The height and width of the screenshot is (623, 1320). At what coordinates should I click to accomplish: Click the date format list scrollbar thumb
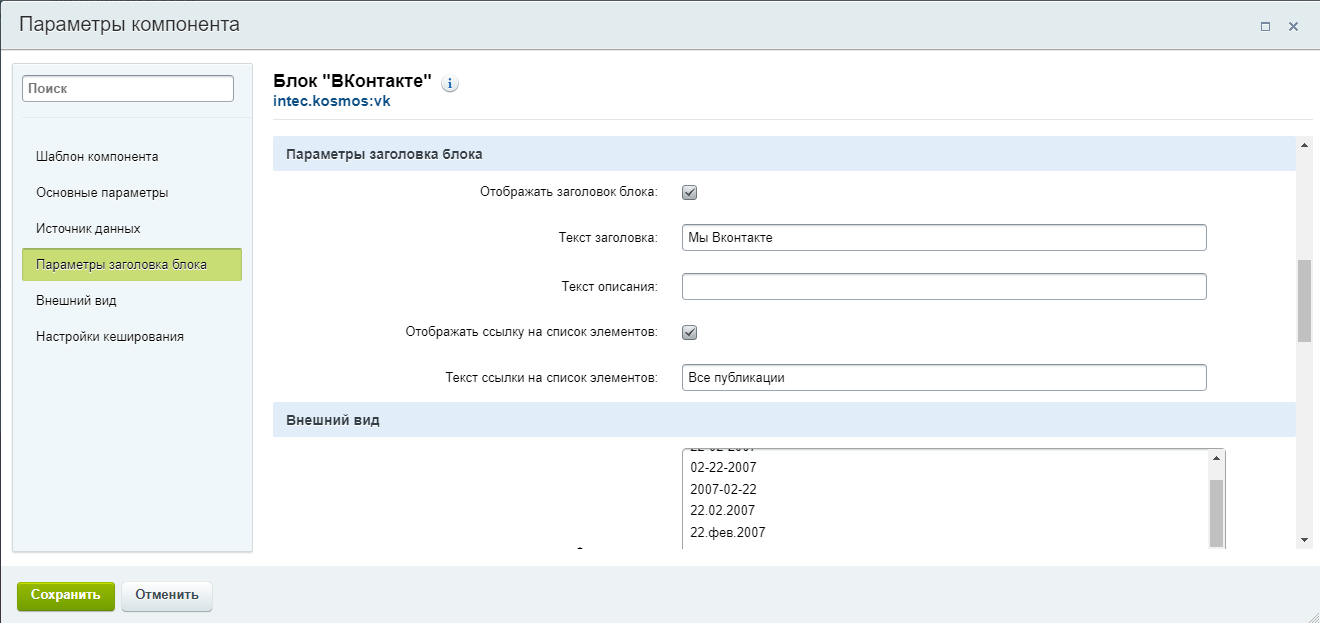coord(1216,512)
